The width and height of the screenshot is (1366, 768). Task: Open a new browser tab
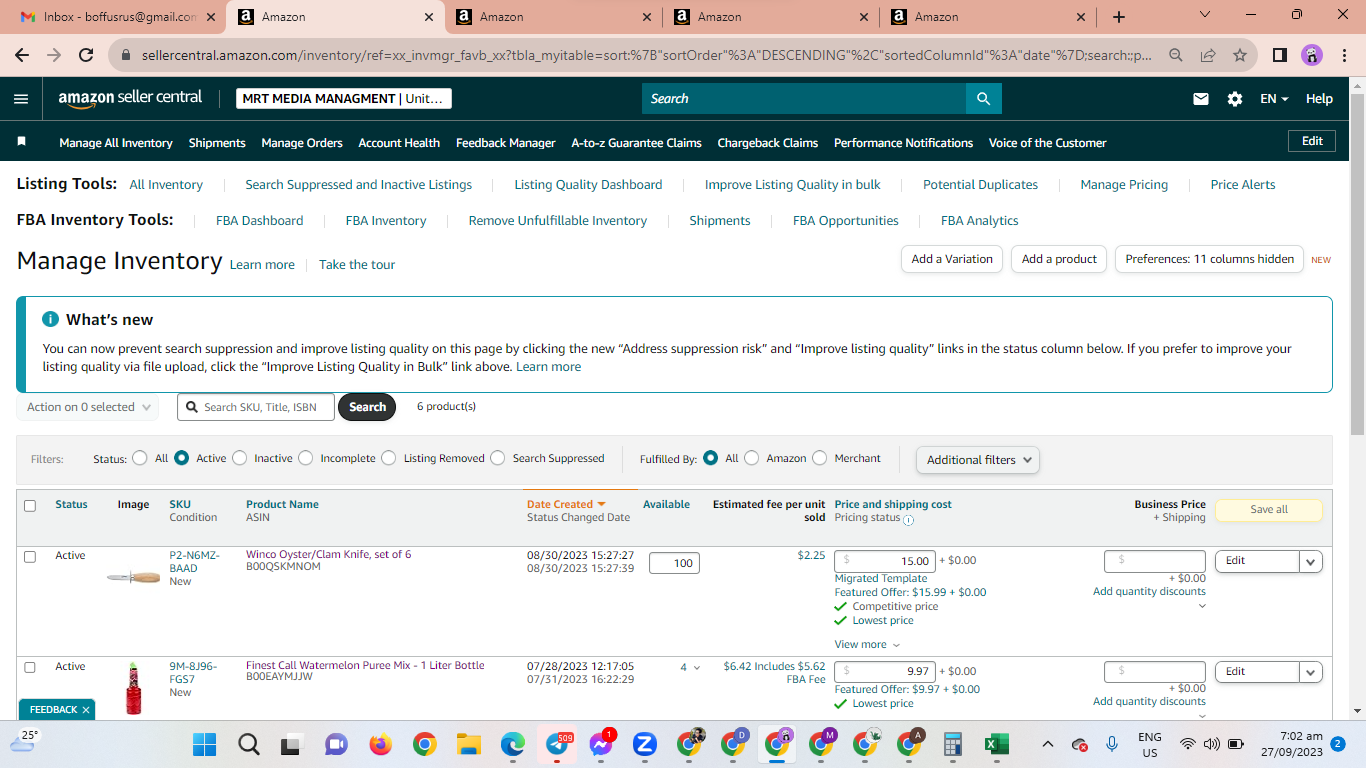pos(1119,17)
